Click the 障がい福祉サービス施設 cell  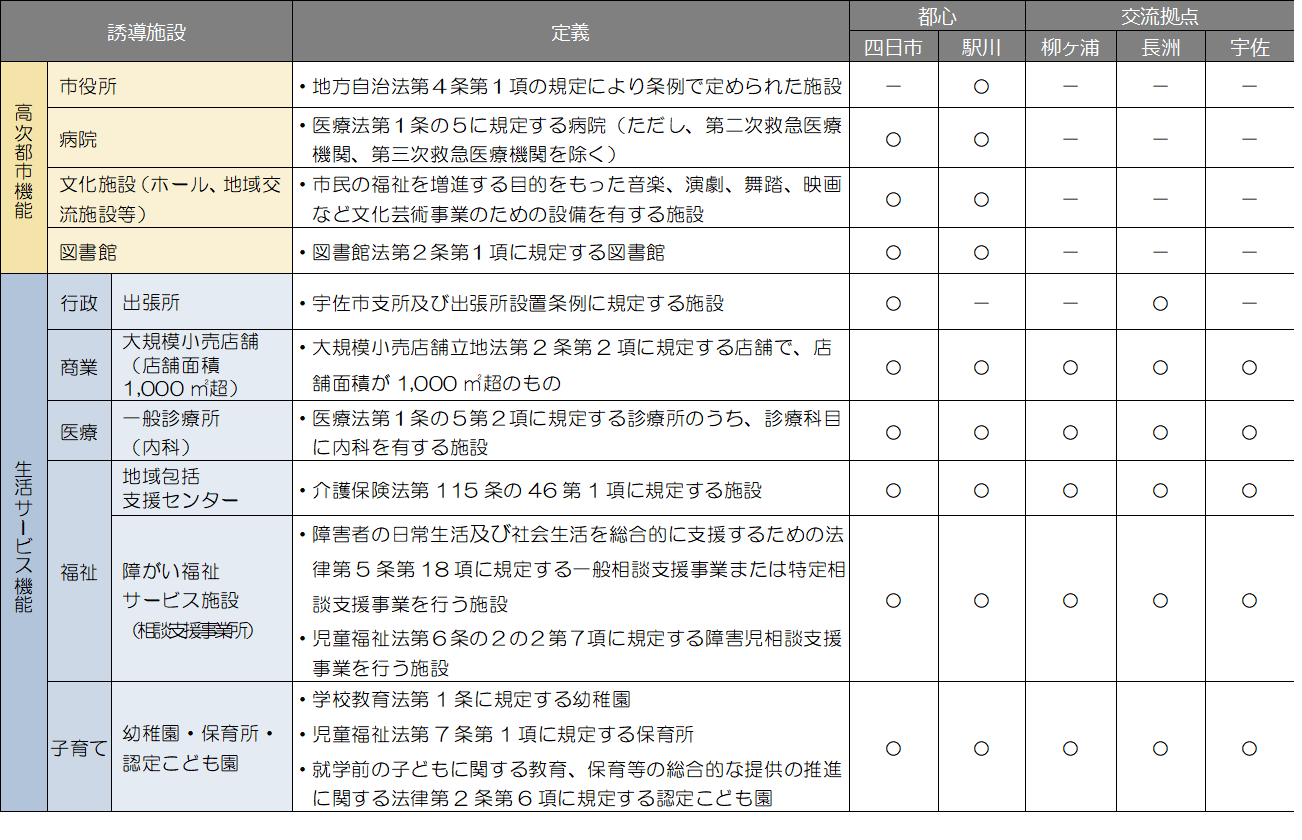[202, 600]
